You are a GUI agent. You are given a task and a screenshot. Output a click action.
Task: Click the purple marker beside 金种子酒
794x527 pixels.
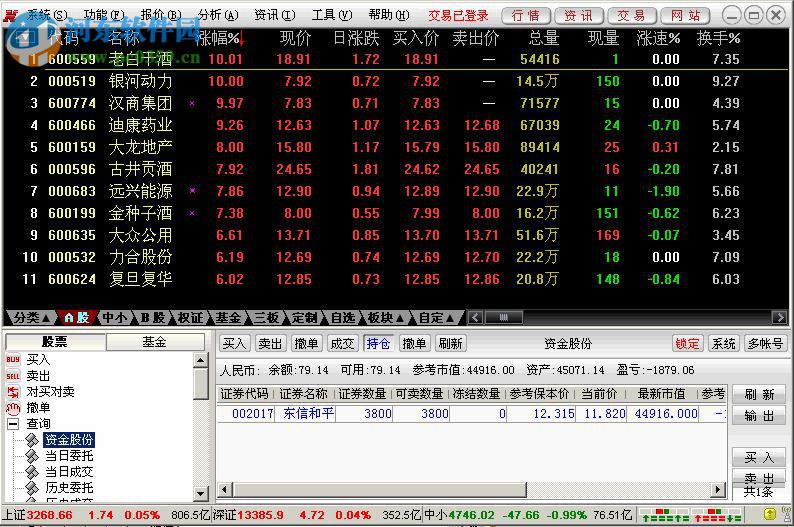[192, 213]
